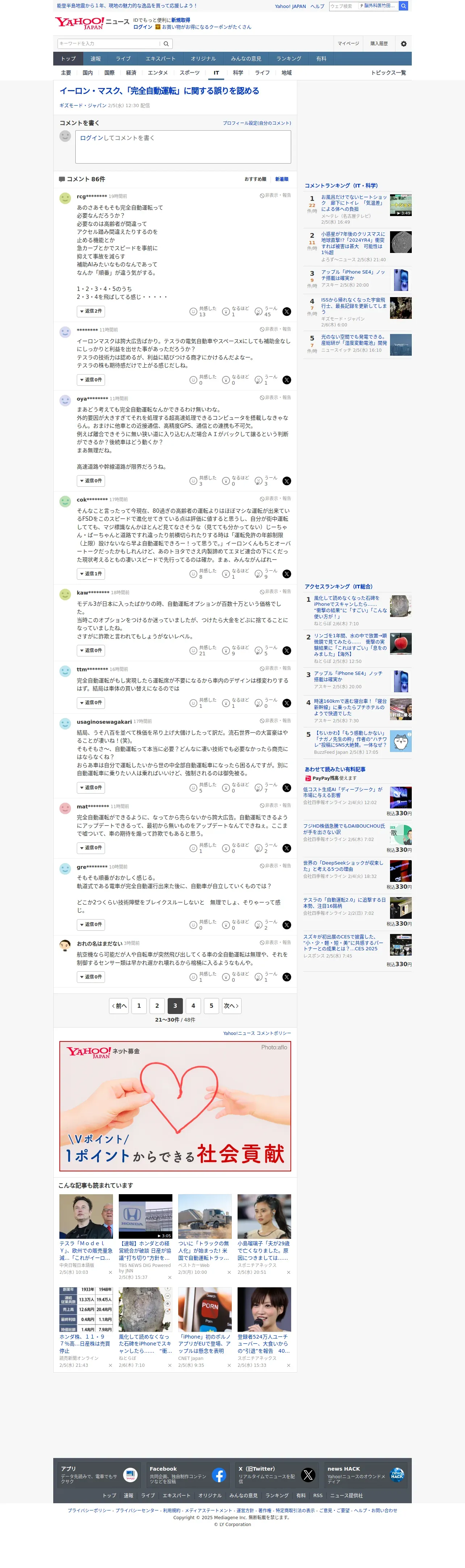
Task: Open the エキスパート tab
Action: pos(160,59)
